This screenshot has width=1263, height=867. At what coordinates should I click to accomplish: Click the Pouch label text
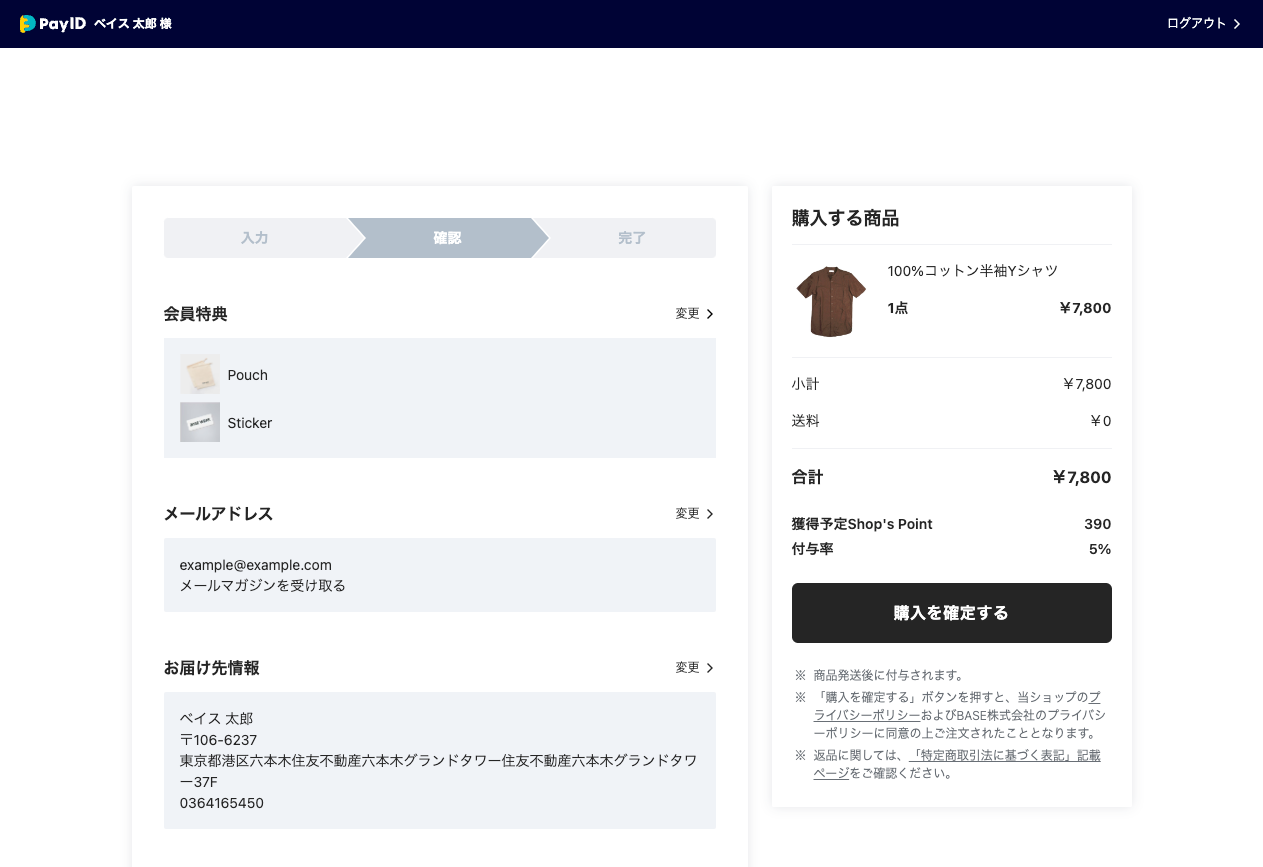[x=248, y=375]
